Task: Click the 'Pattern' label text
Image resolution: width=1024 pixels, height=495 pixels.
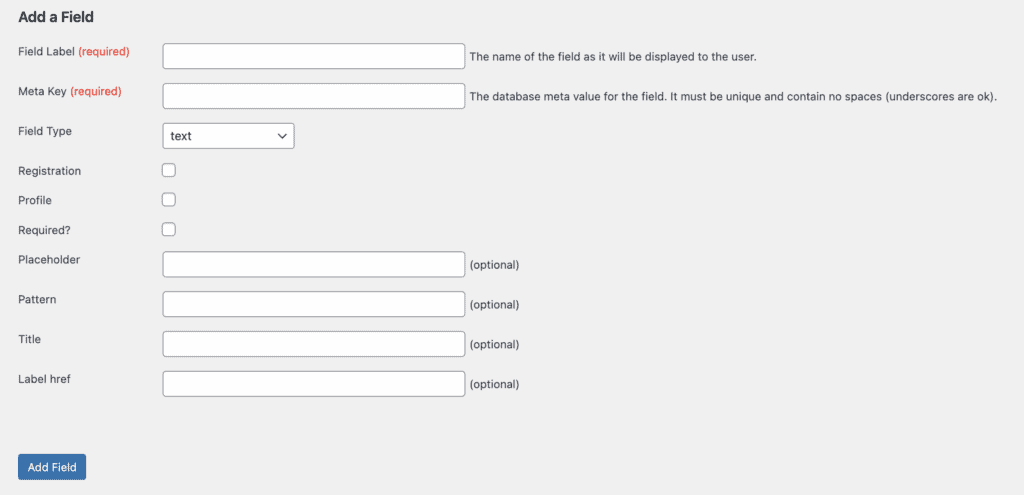Action: pos(37,299)
